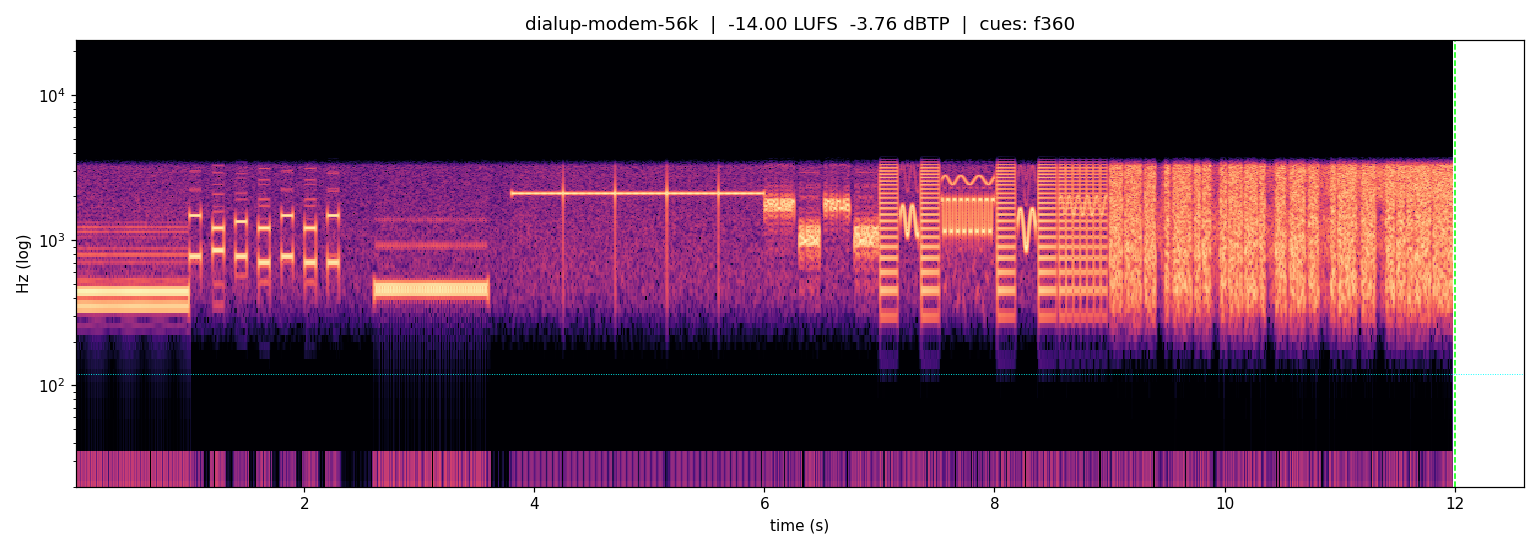This screenshot has width=1540, height=550.
Task: Click the y-axis tick label 10^2
Action: [x=52, y=385]
